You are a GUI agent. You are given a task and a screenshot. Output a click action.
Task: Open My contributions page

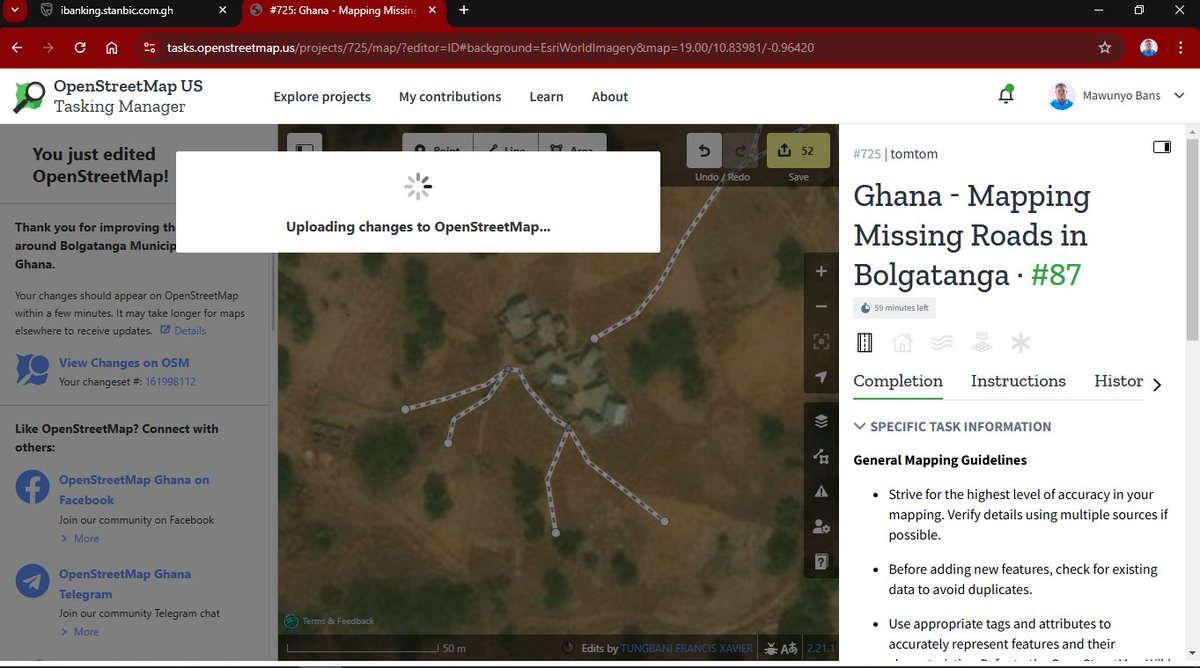[450, 97]
